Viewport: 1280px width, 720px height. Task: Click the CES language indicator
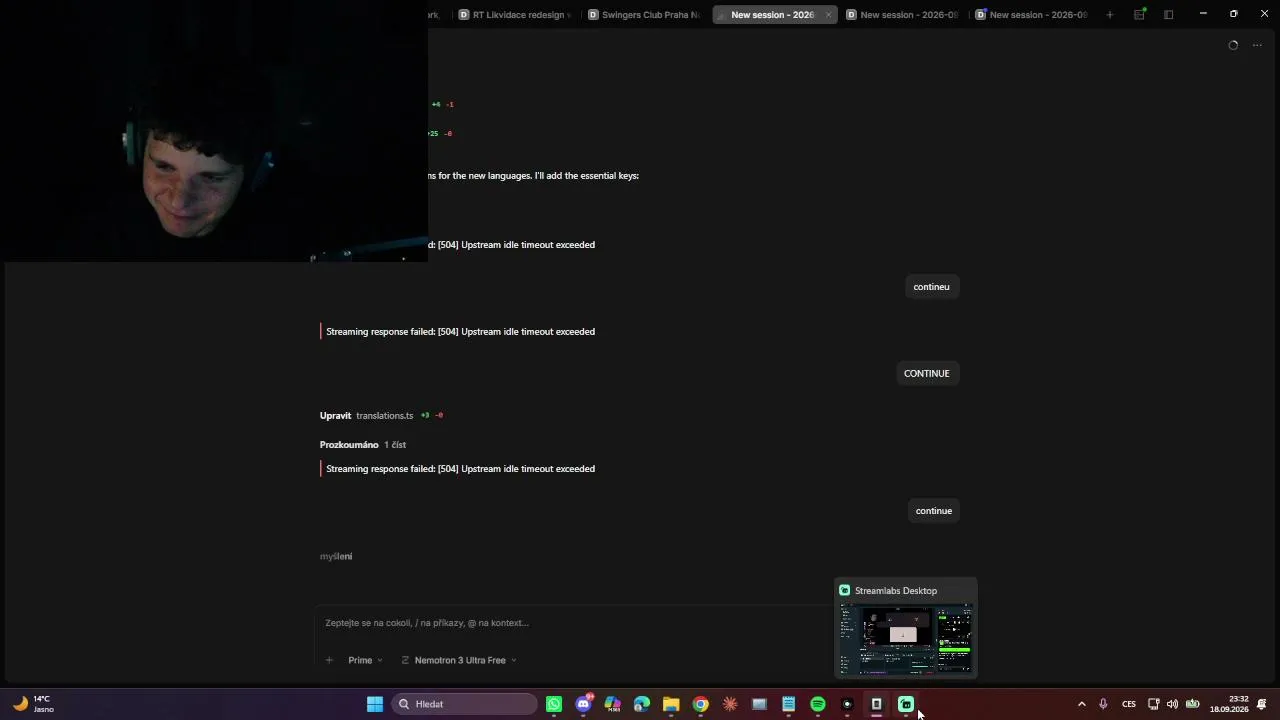click(x=1129, y=704)
